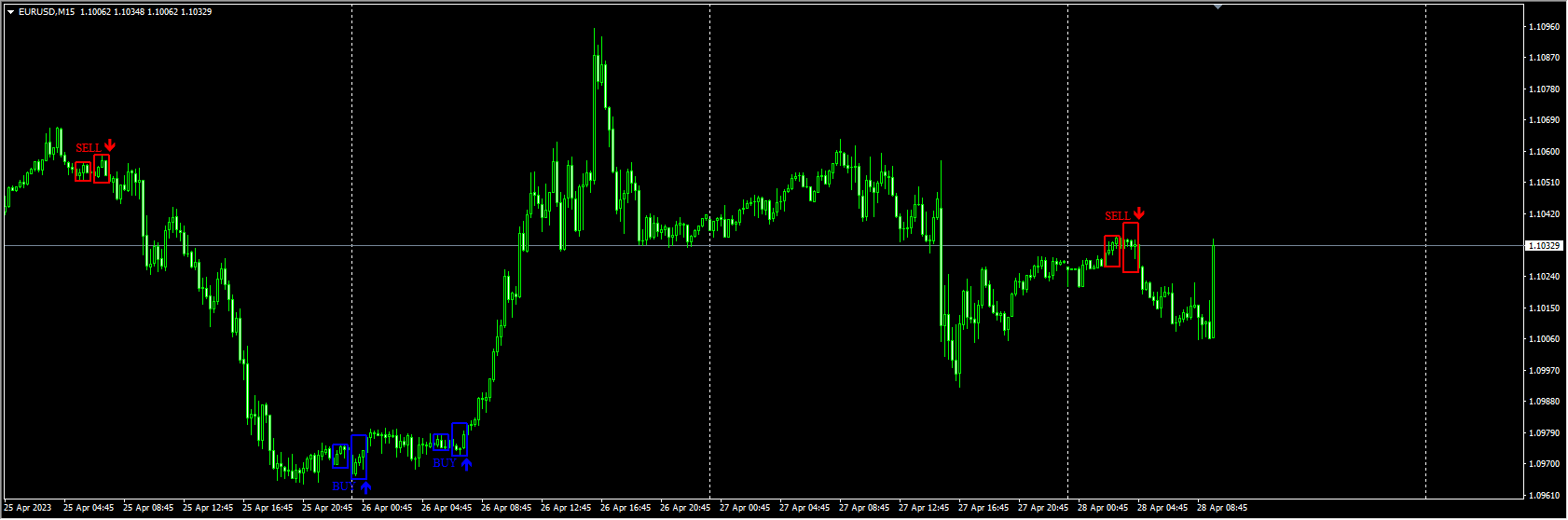Click price scale value 1.09700

click(x=1545, y=464)
